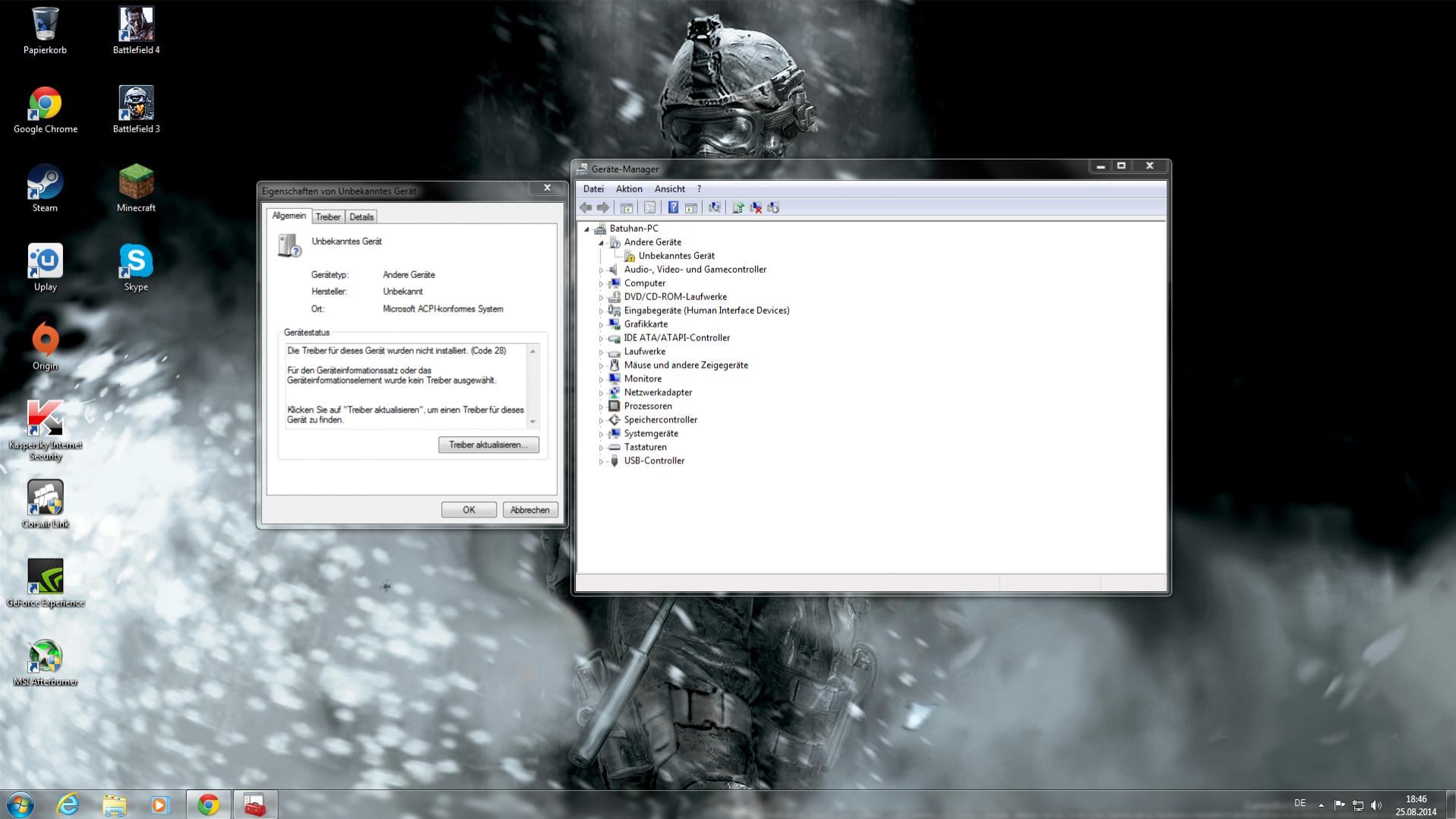Switch to the Details tab

(x=362, y=217)
